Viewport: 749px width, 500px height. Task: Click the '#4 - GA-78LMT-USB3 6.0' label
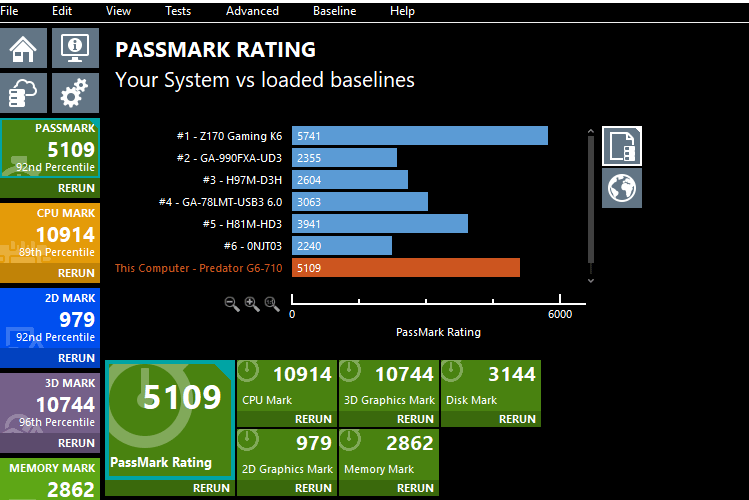(220, 202)
